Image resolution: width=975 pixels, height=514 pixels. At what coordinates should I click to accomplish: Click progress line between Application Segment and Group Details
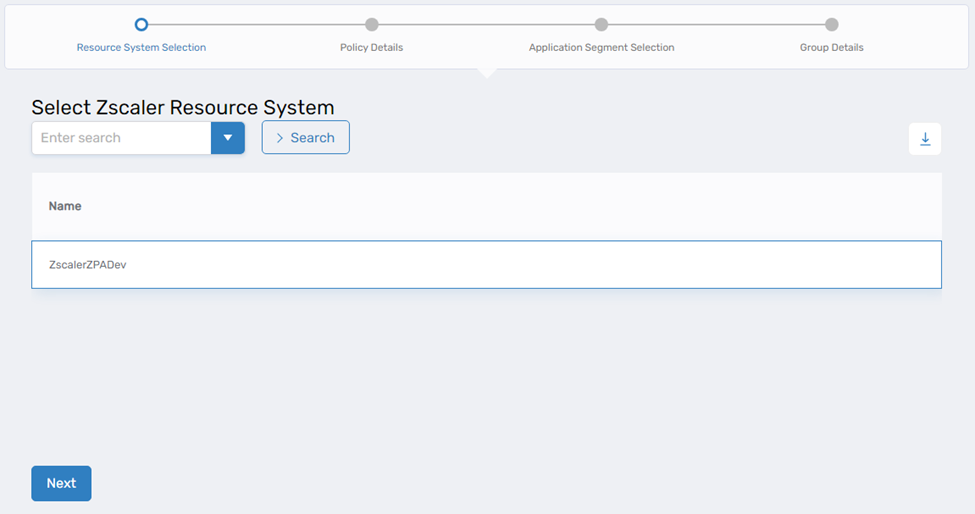(x=716, y=24)
